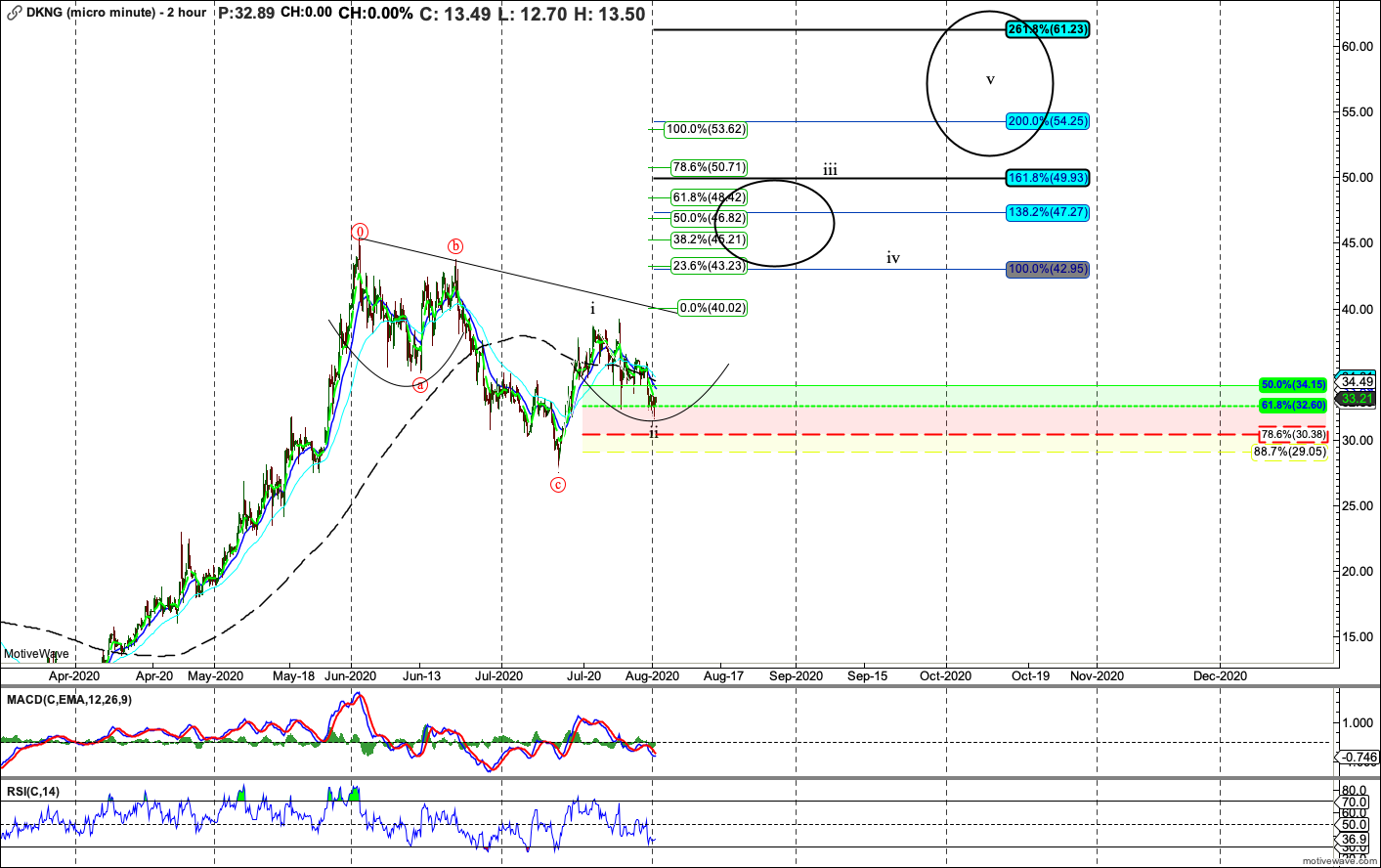
Task: Click the green 50.0%(34.15) support label
Action: click(x=1293, y=385)
